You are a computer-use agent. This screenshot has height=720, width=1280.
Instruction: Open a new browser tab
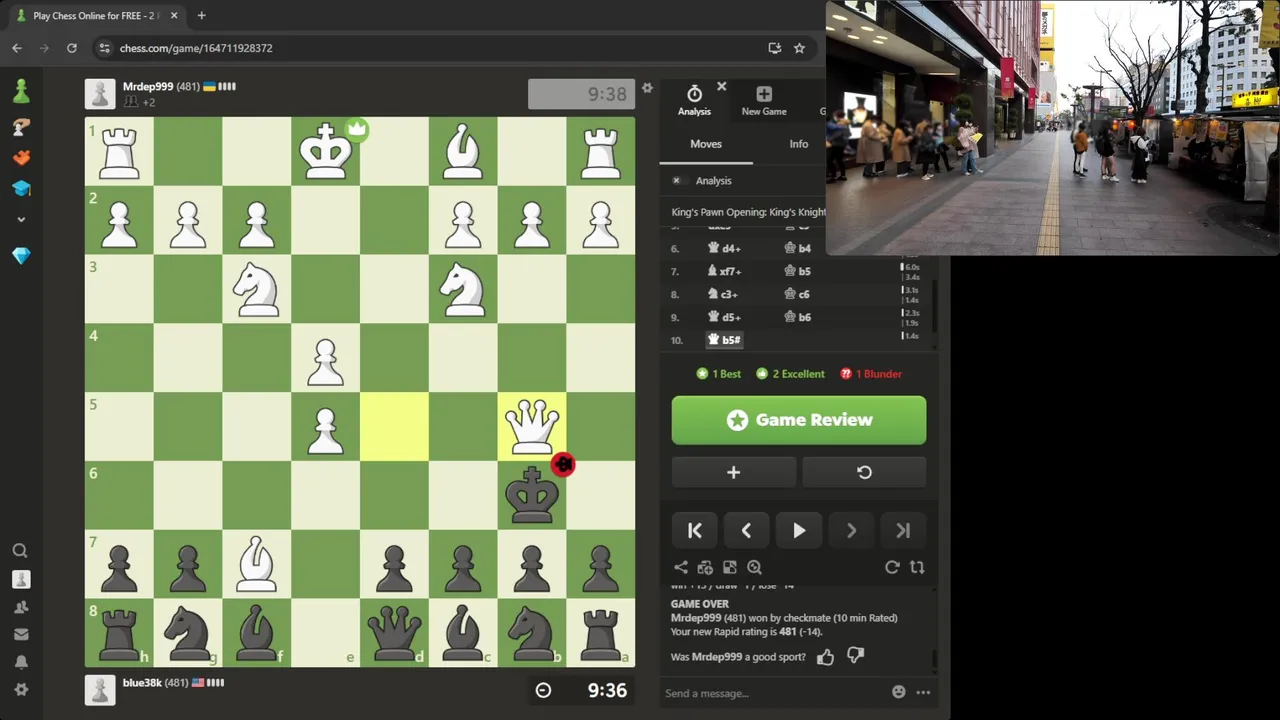pos(201,16)
